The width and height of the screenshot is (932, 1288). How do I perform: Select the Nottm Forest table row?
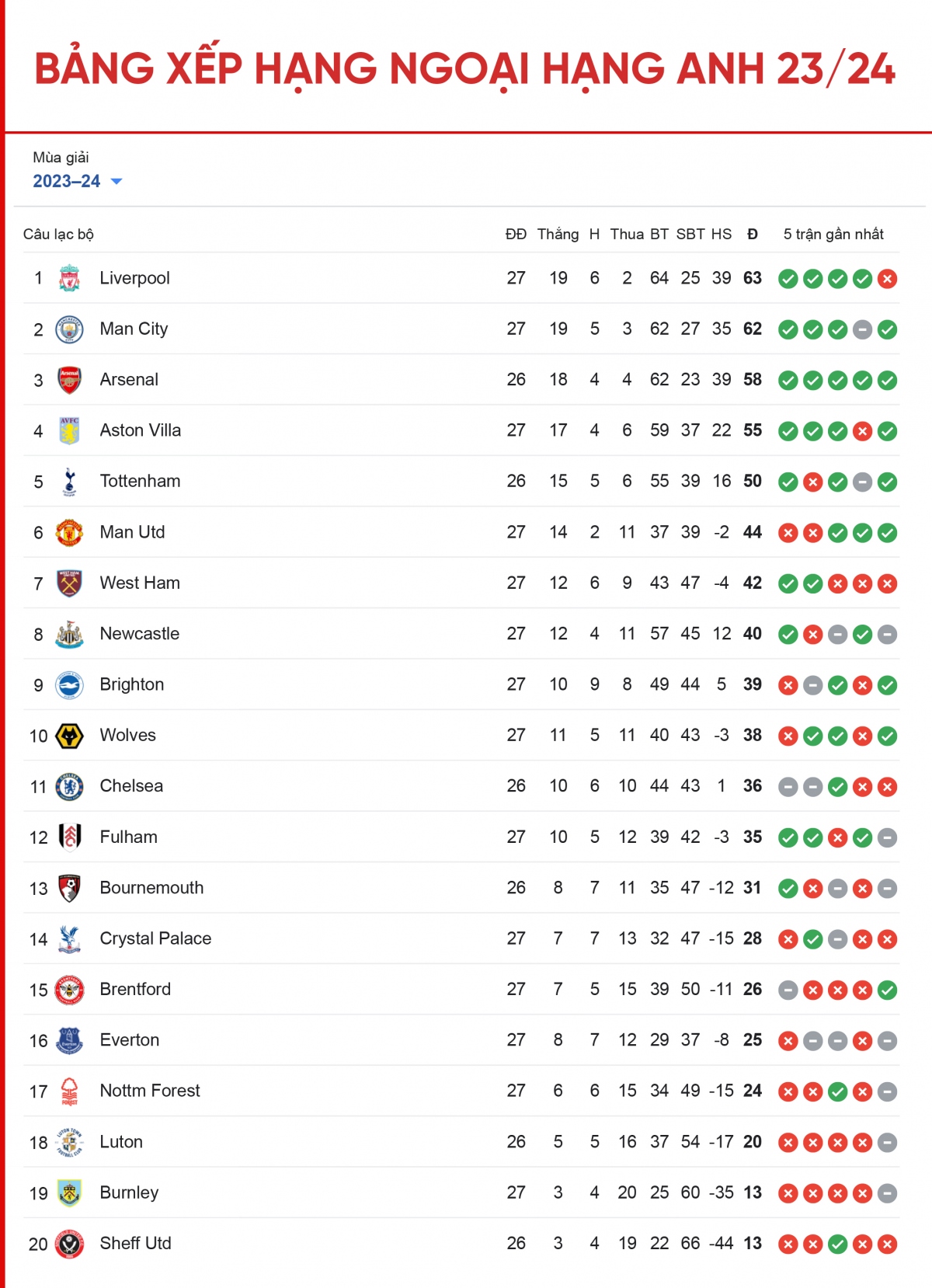(x=461, y=1091)
